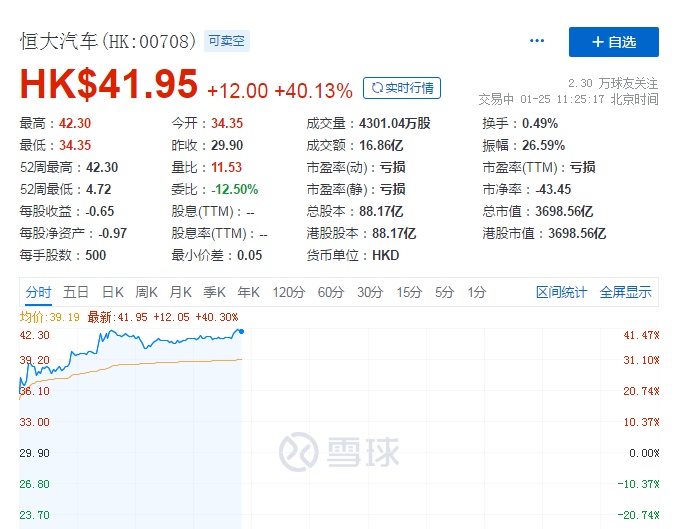Switch to the 日K chart tab
This screenshot has height=529, width=684.
(x=113, y=292)
